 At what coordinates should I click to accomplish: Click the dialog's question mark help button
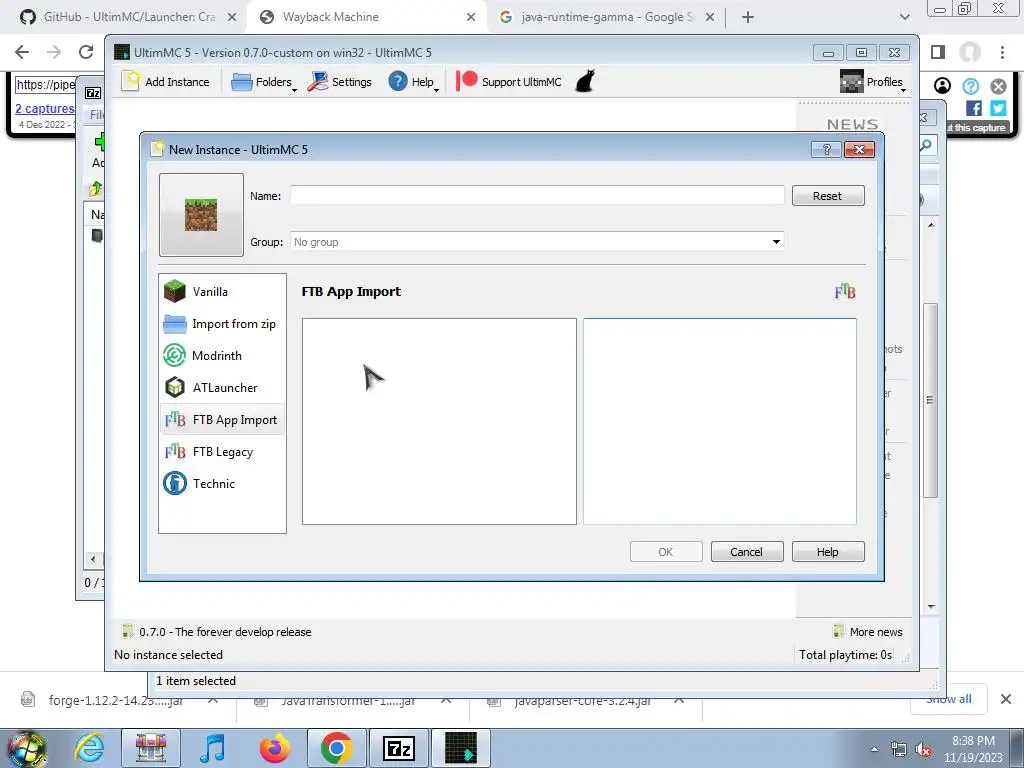pyautogui.click(x=826, y=150)
